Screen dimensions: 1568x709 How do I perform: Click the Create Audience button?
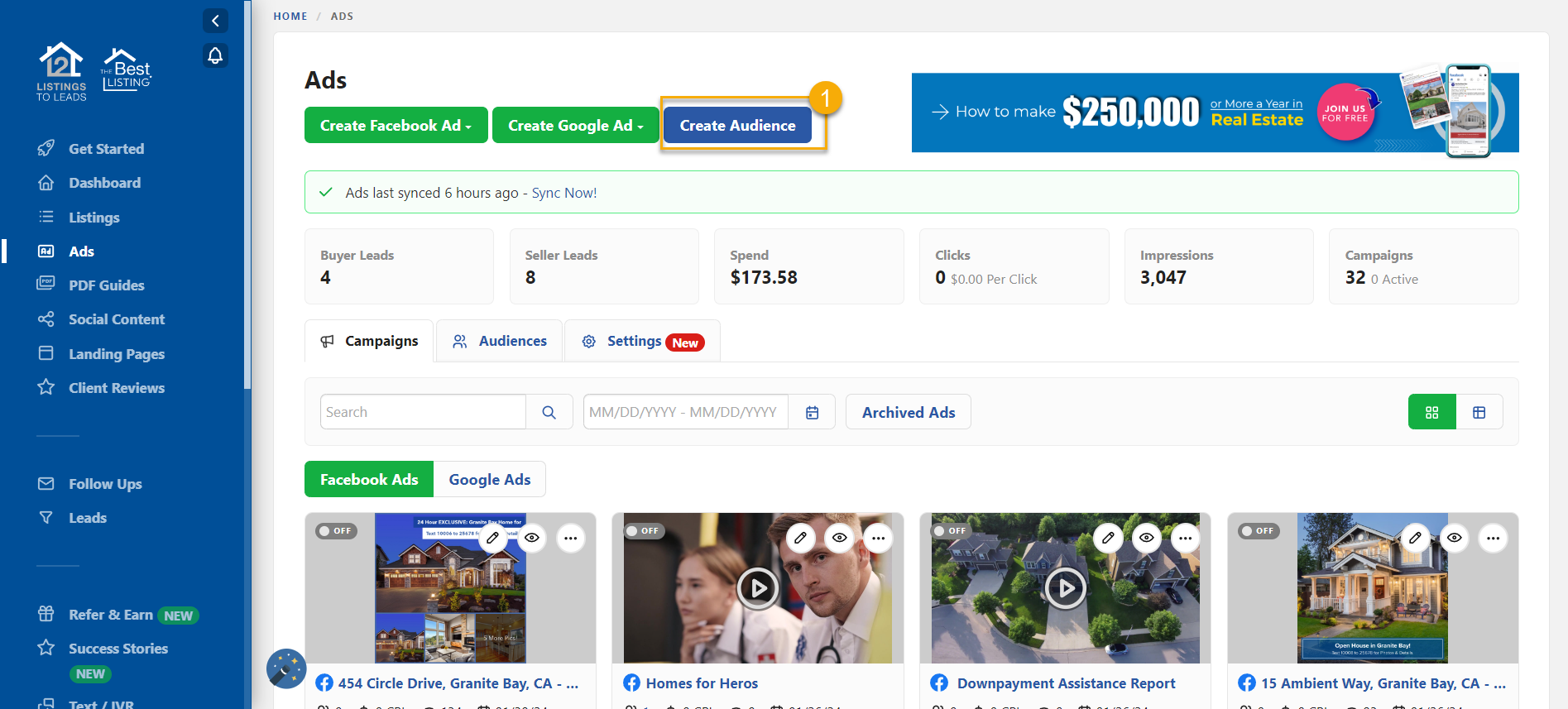(x=737, y=126)
